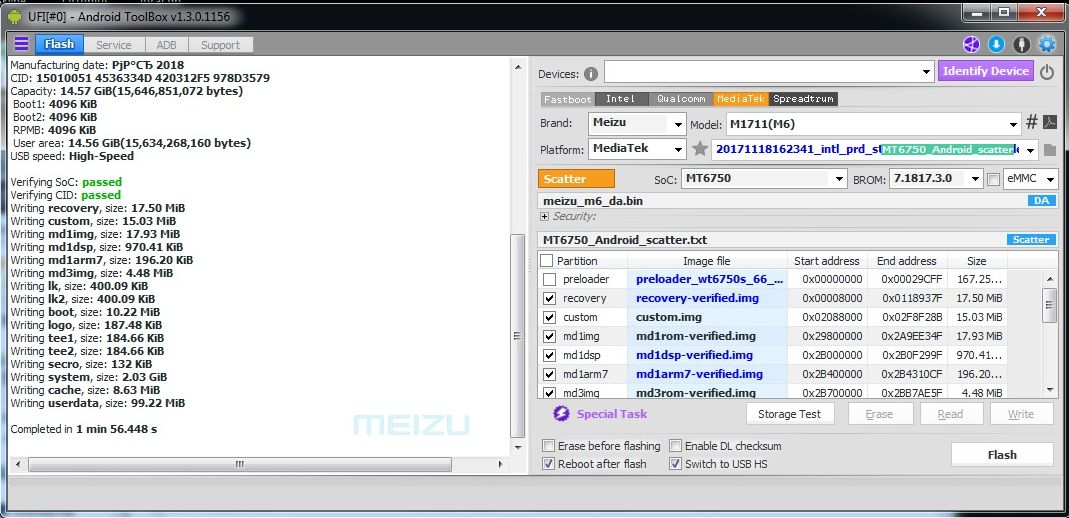Screen dimensions: 1069x518
Task: Open the Model dropdown showing M1711(M6)
Action: (x=1013, y=124)
